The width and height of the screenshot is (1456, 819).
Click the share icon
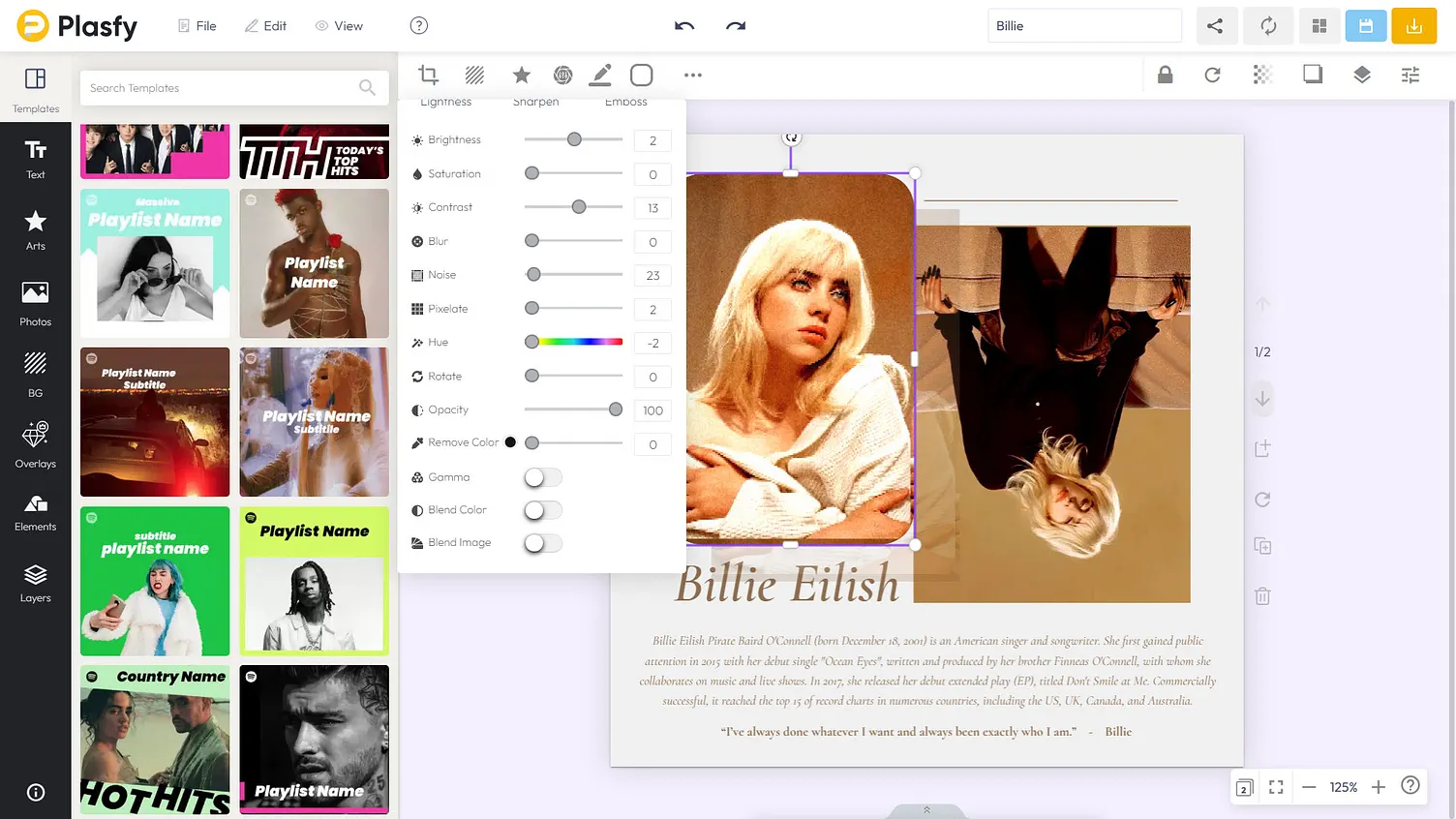(1214, 26)
